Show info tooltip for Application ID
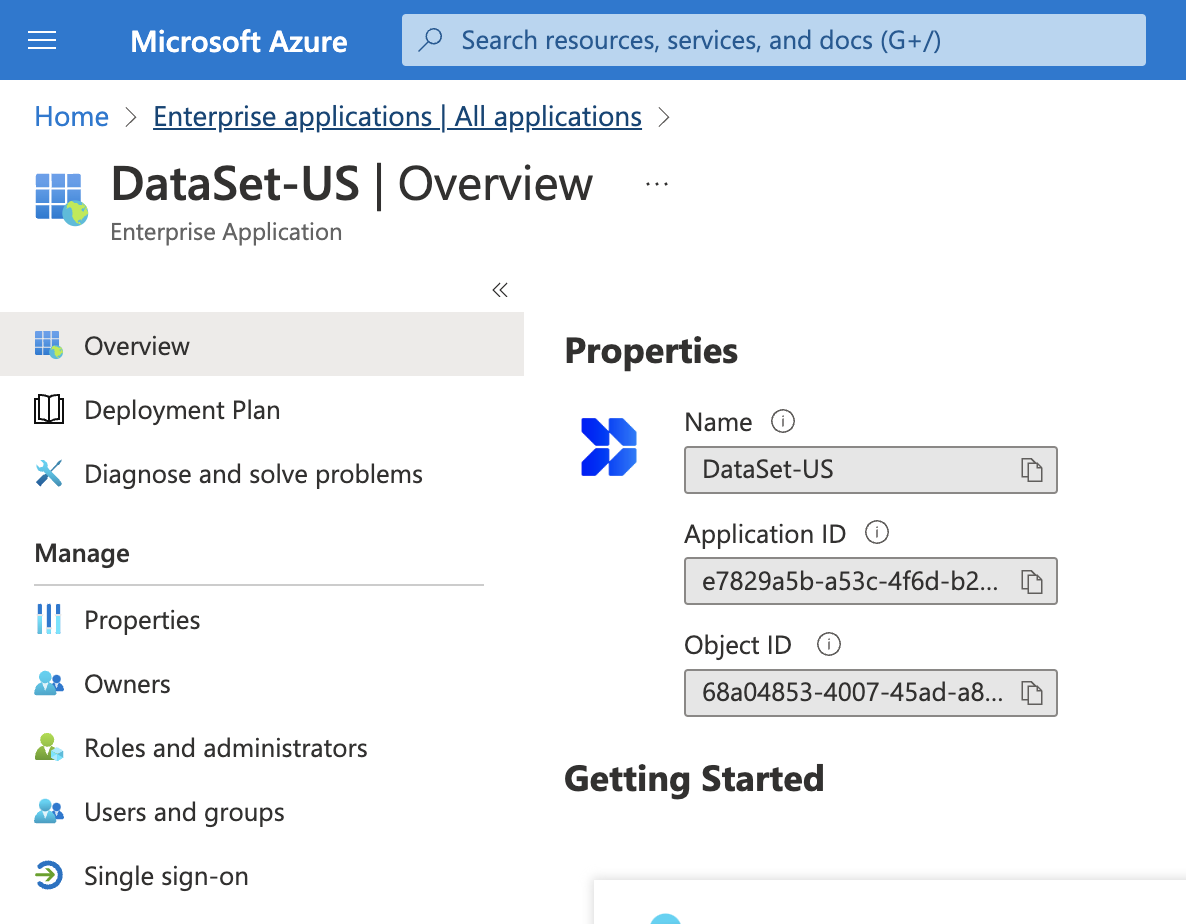Image resolution: width=1186 pixels, height=924 pixels. 877,533
